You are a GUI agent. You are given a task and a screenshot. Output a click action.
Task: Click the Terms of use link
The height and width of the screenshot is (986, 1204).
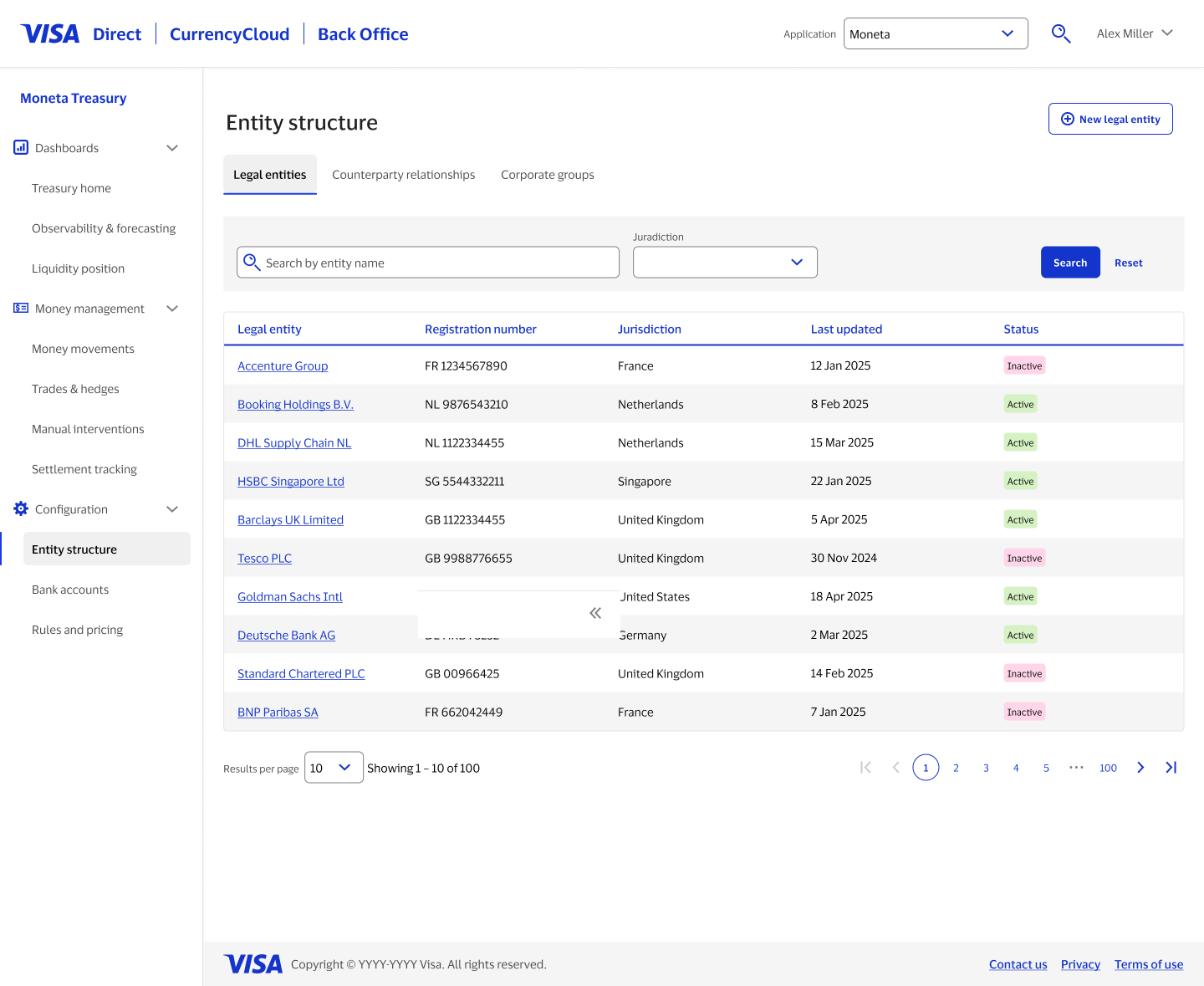click(x=1148, y=964)
